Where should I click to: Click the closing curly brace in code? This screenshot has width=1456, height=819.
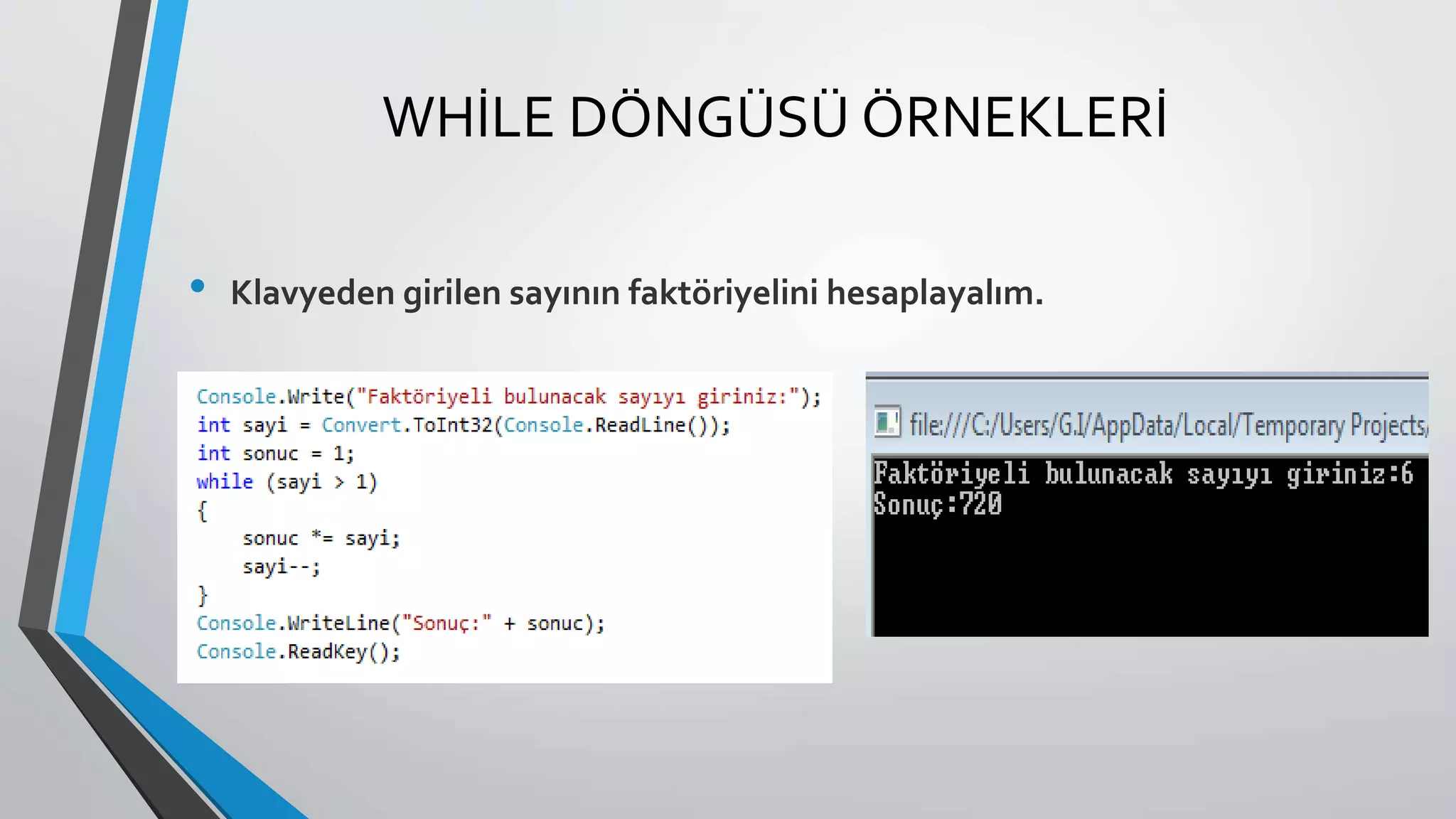click(203, 595)
